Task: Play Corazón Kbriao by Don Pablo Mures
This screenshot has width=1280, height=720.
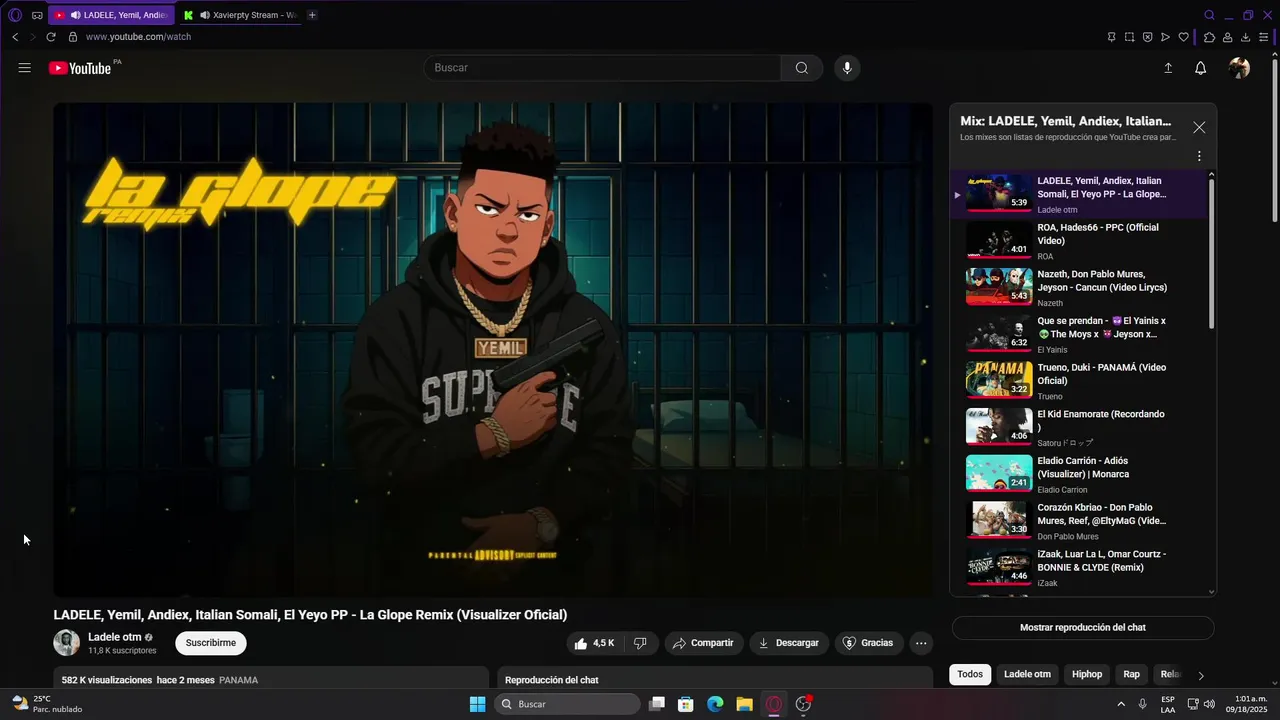Action: [x=1080, y=521]
